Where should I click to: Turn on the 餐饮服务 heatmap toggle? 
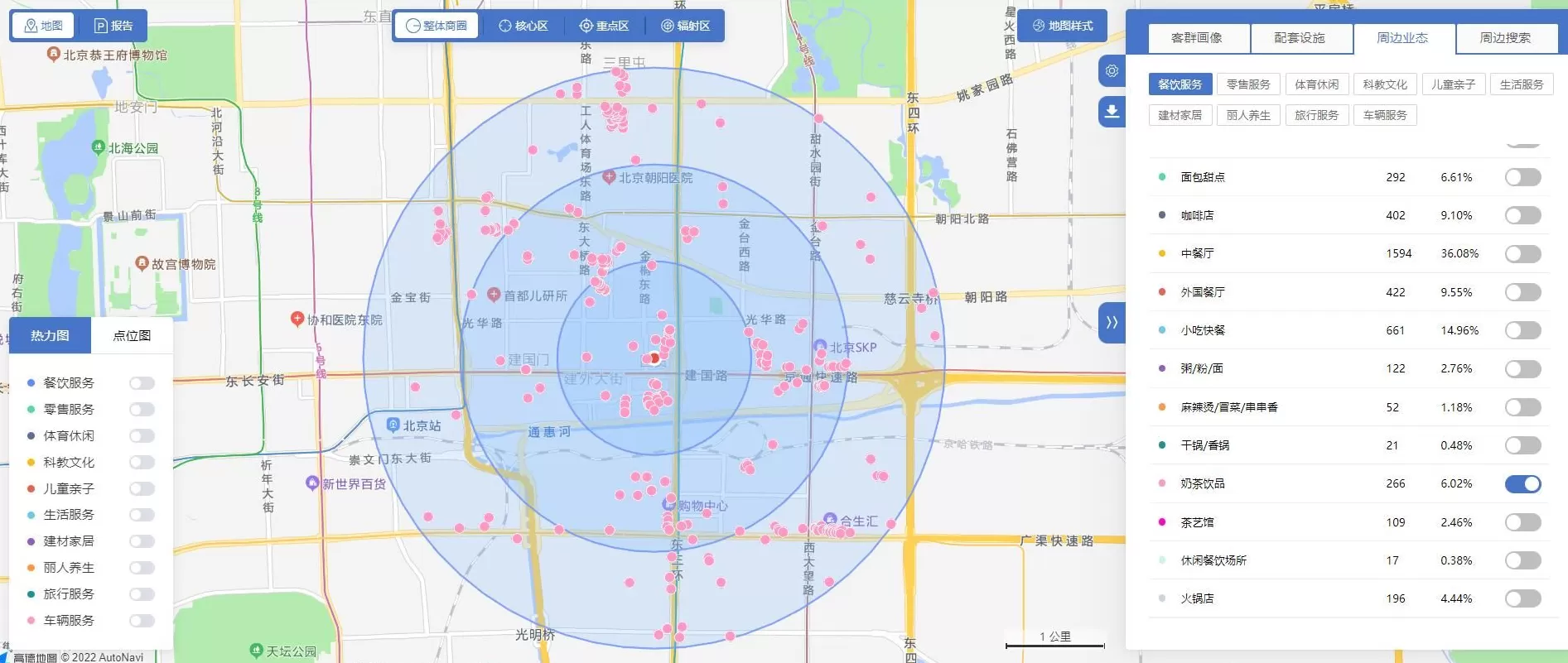[142, 383]
